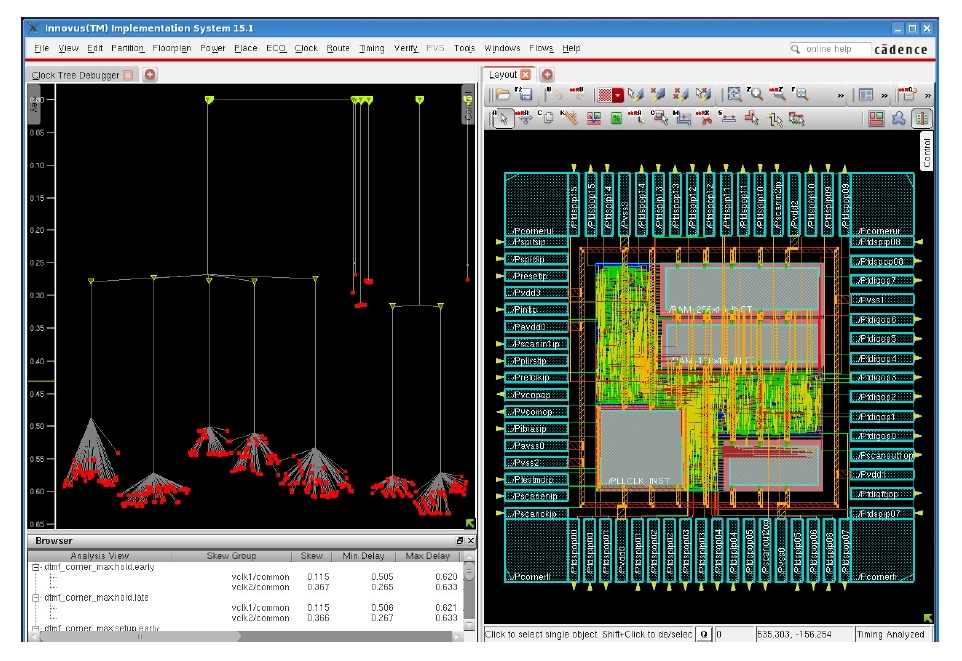Viewport: 962px width, 661px height.
Task: Toggle the physical view button
Action: (x=921, y=118)
